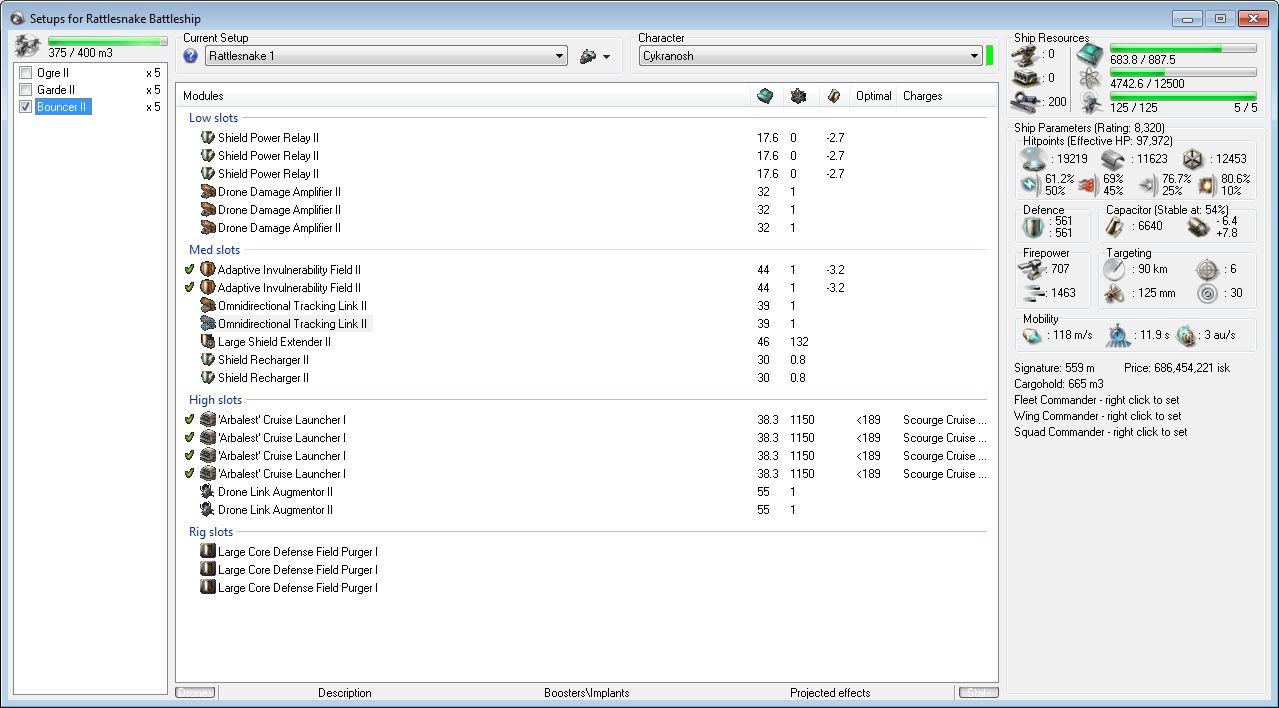
Task: Click the kinetic resistance icon showing 76.7%
Action: pyautogui.click(x=1147, y=184)
